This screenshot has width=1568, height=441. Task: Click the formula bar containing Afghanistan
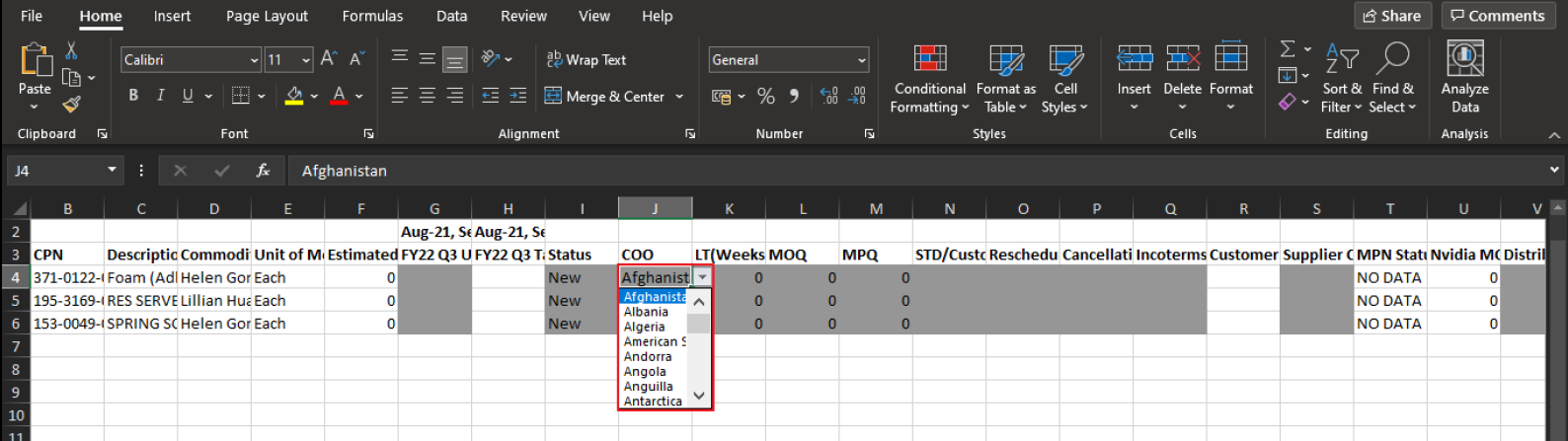click(x=918, y=171)
